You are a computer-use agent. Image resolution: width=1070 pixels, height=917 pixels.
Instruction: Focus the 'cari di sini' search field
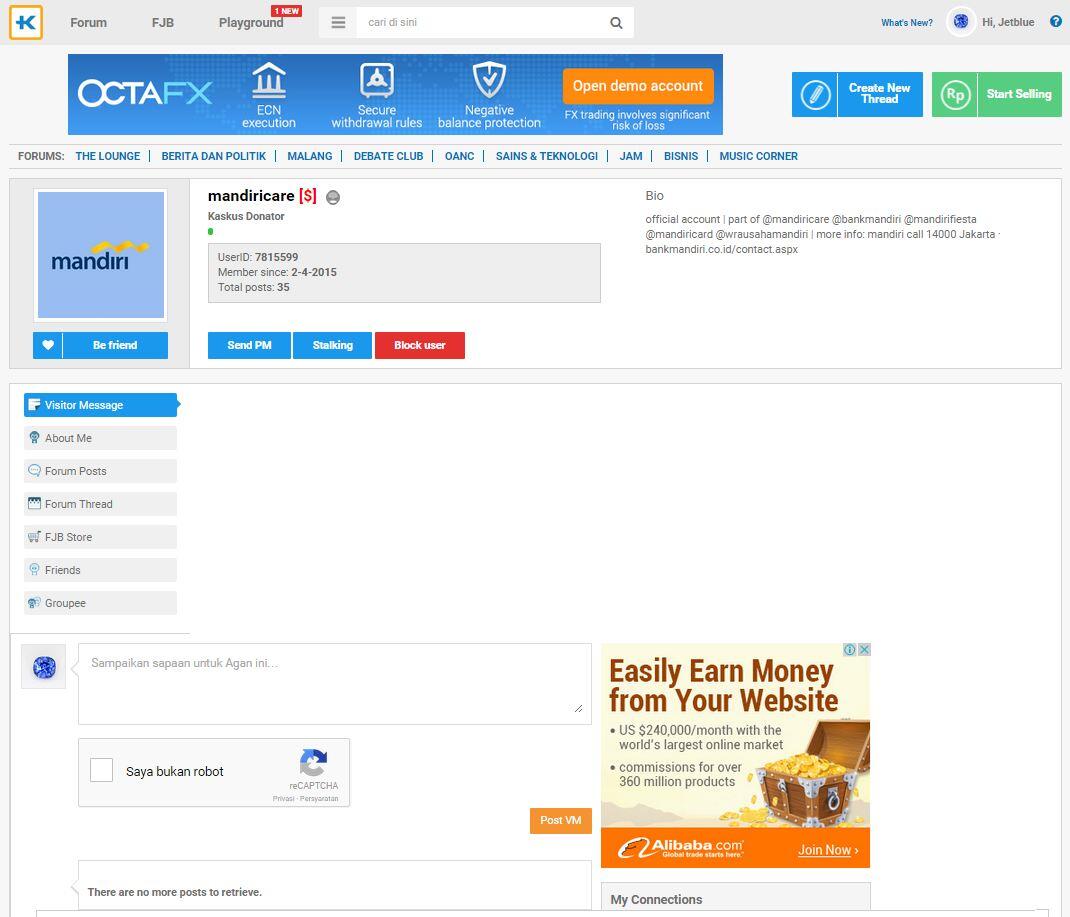[x=481, y=23]
